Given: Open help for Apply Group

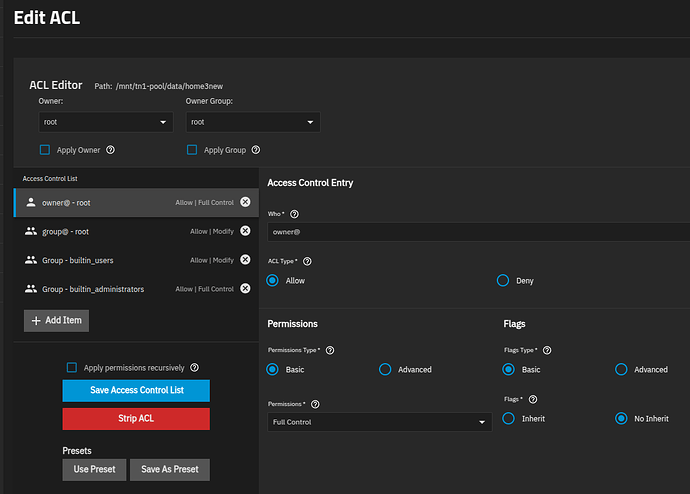Looking at the screenshot, I should pos(256,150).
